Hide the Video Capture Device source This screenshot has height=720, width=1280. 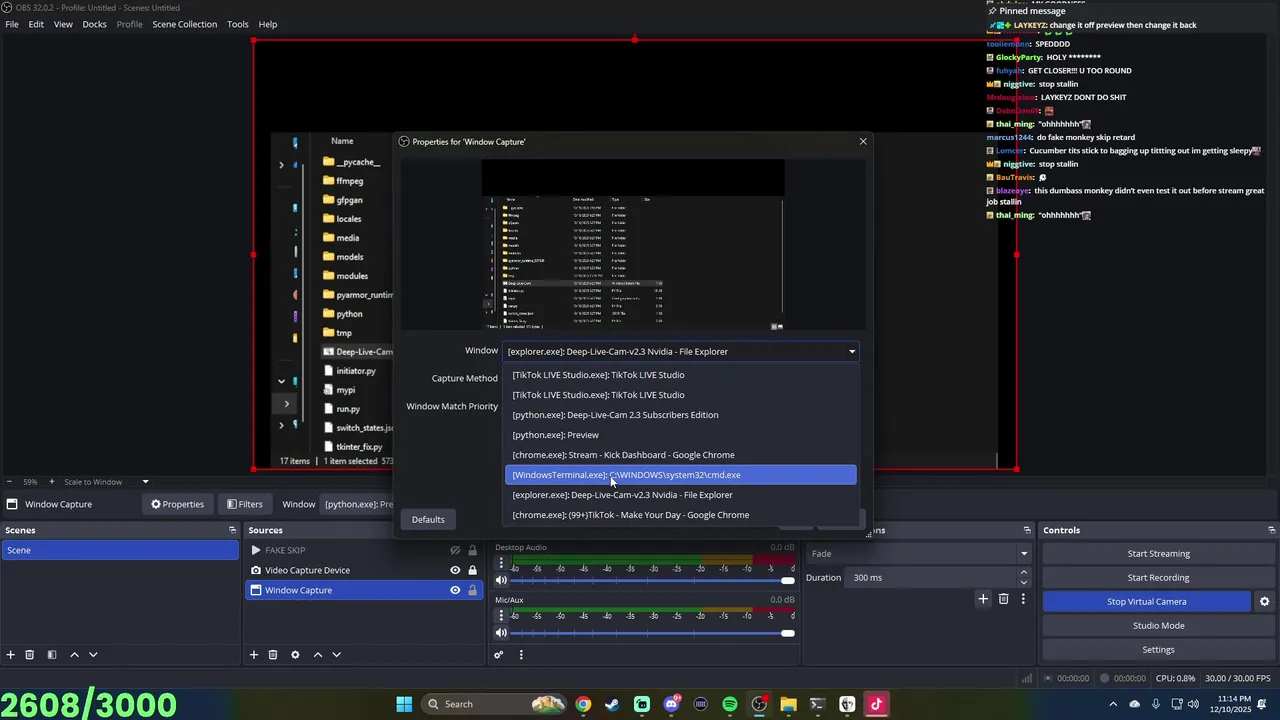point(455,570)
